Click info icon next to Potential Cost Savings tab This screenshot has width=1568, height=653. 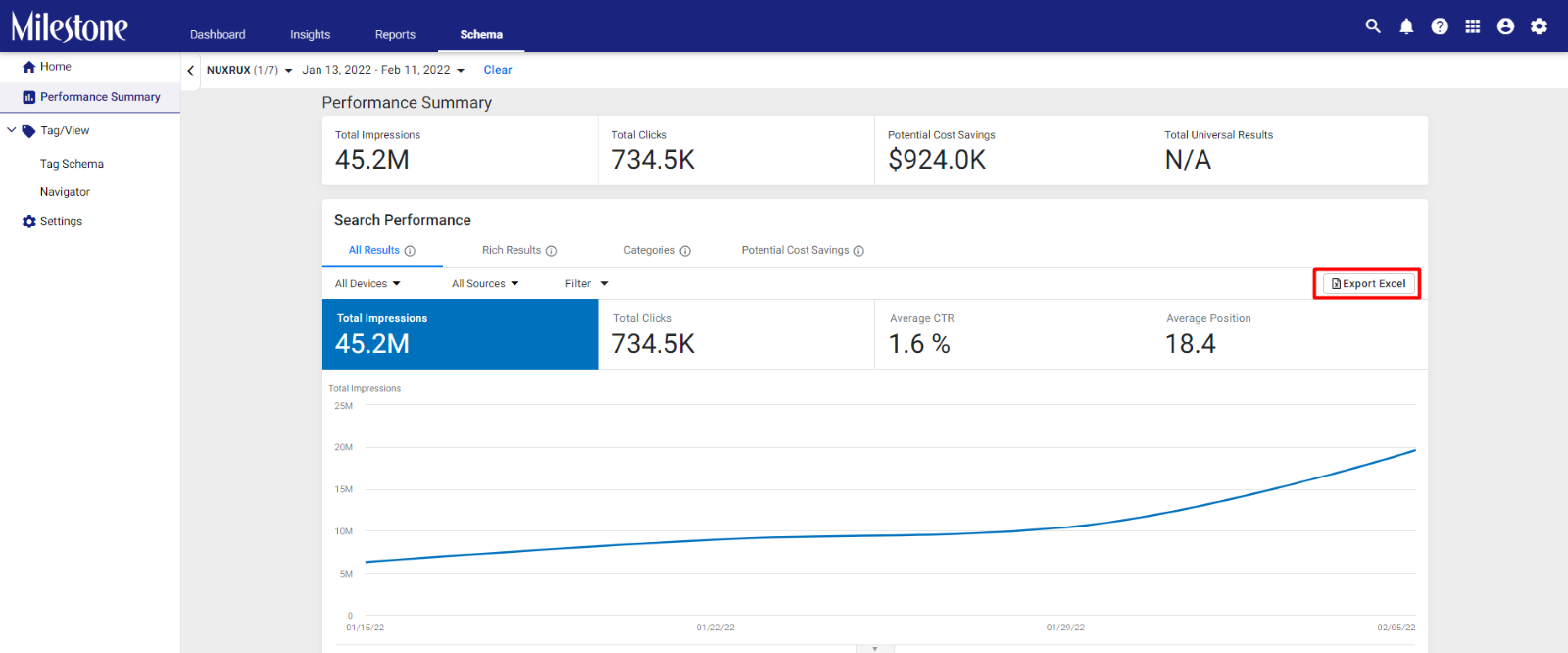[858, 251]
